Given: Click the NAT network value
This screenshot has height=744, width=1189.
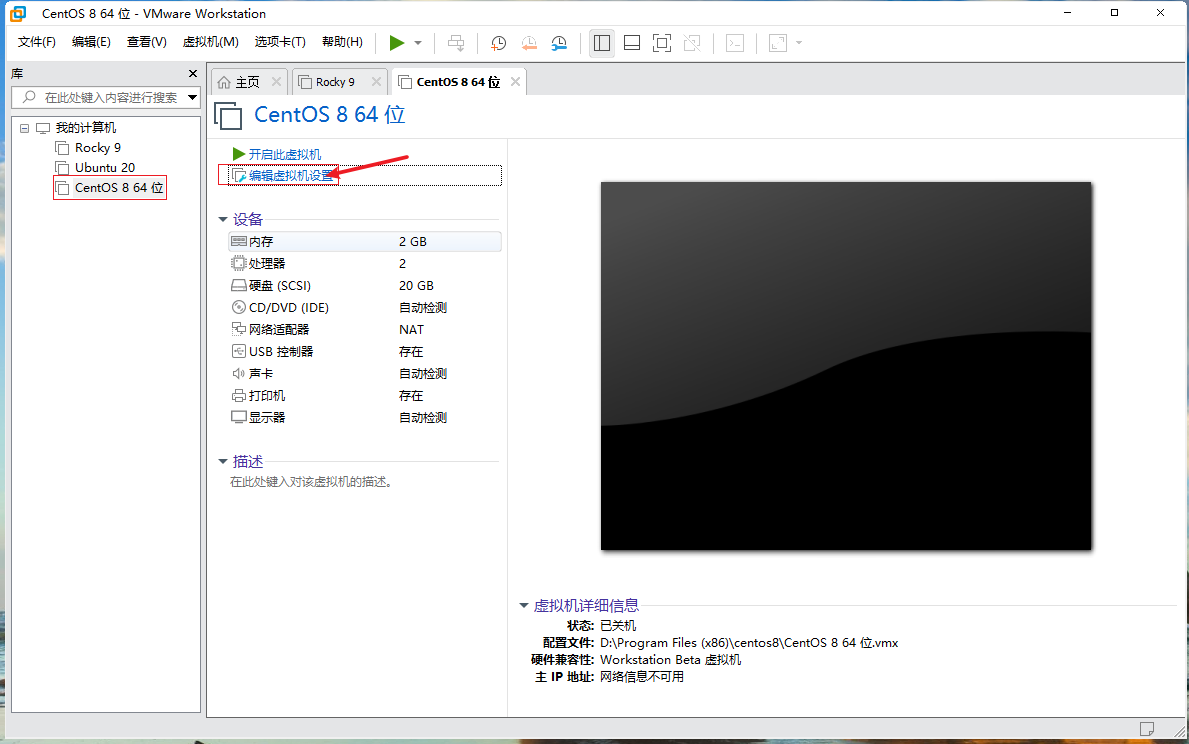Looking at the screenshot, I should click(x=411, y=329).
